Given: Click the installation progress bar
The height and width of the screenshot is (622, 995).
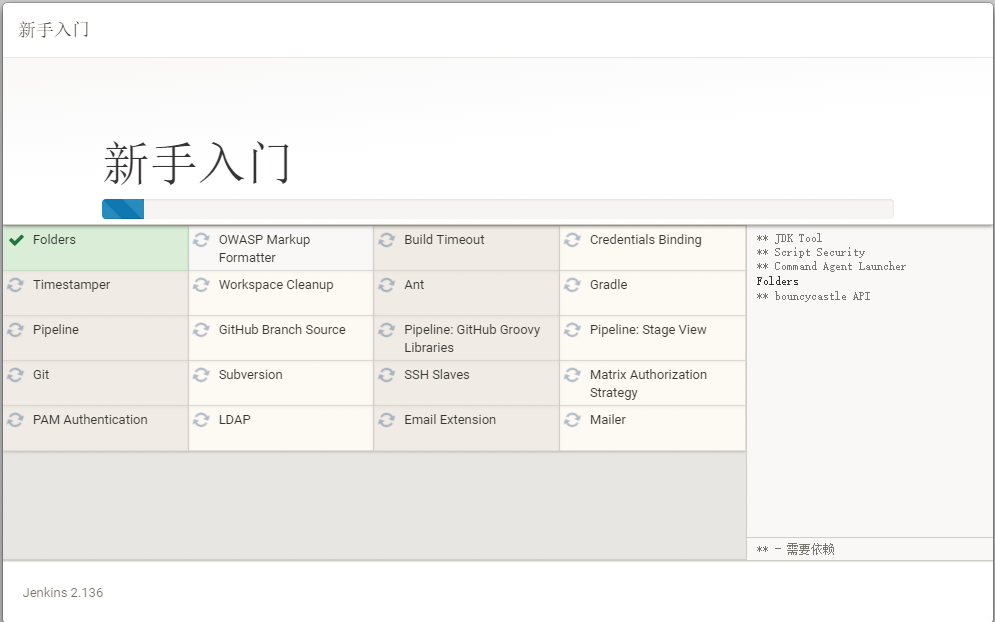Looking at the screenshot, I should [x=497, y=209].
